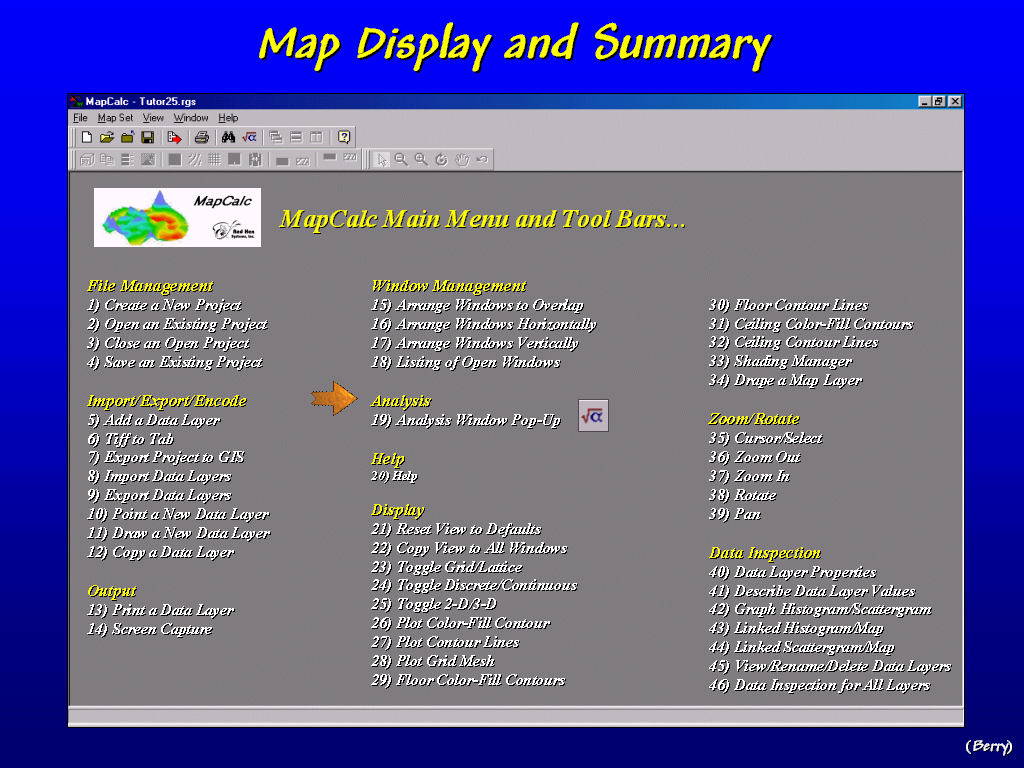Open an existing project via the folder icon

(107, 137)
